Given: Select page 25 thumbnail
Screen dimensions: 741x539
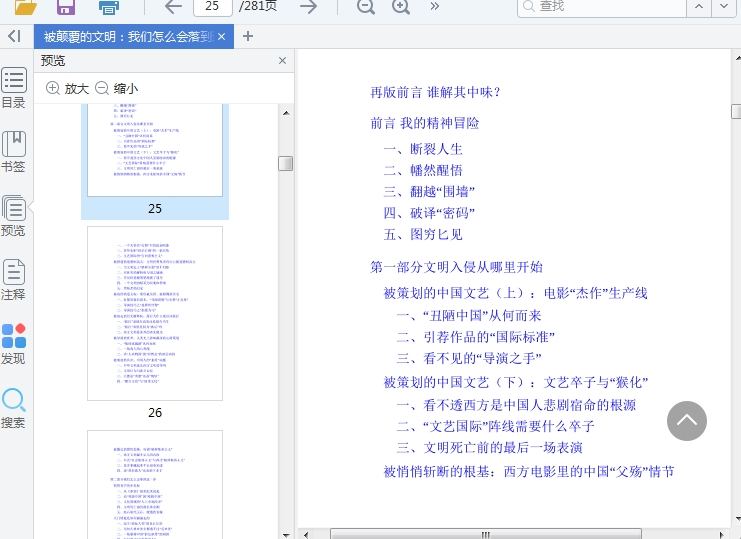Looking at the screenshot, I should click(155, 161).
